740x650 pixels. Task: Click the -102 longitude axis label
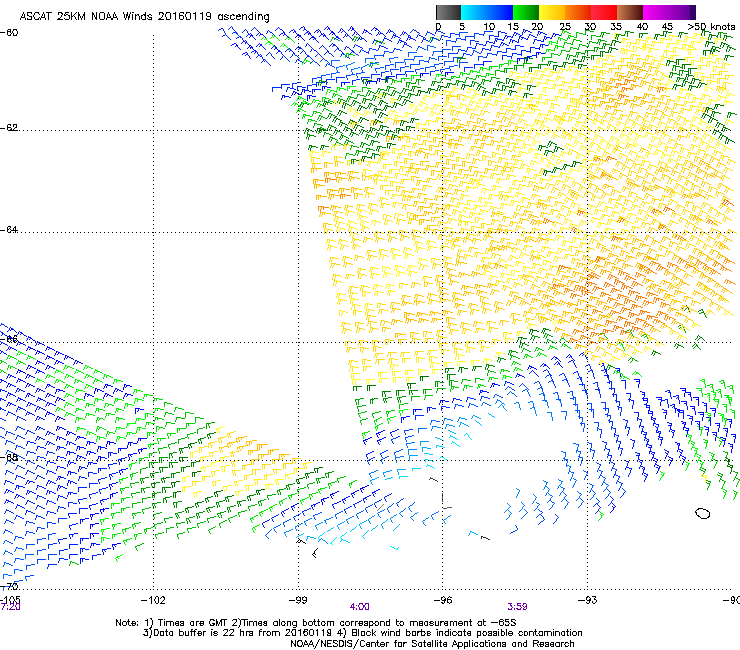point(153,600)
